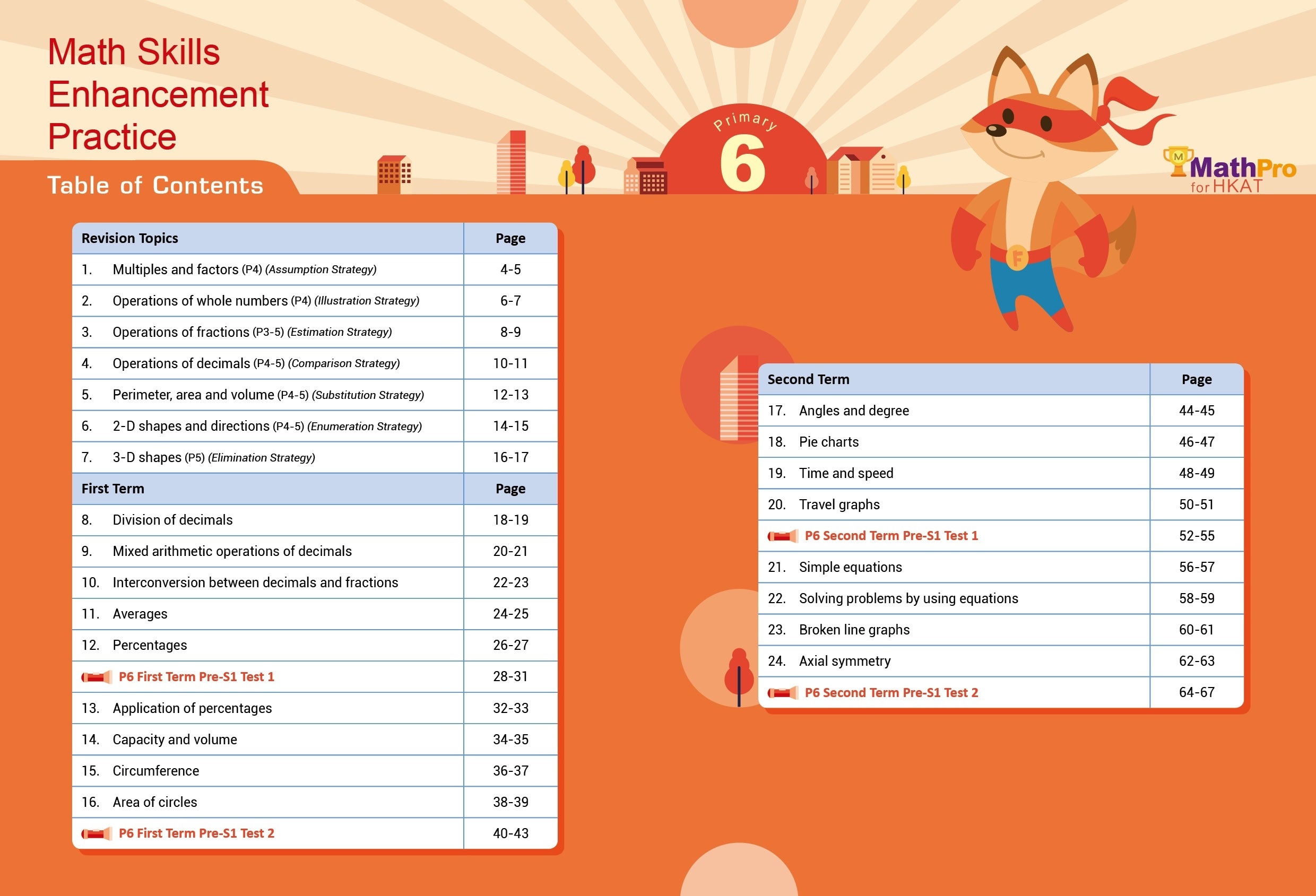Click Page header in Second Term table
The image size is (1316, 896).
(x=1197, y=380)
